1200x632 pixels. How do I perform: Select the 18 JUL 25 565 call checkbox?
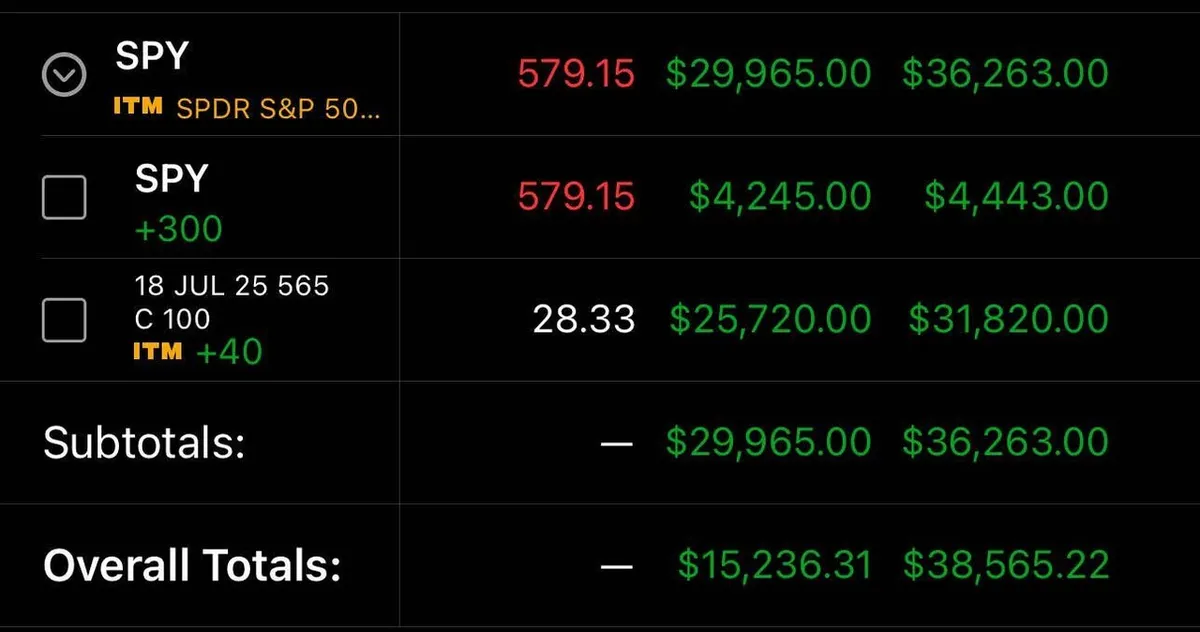pos(64,320)
